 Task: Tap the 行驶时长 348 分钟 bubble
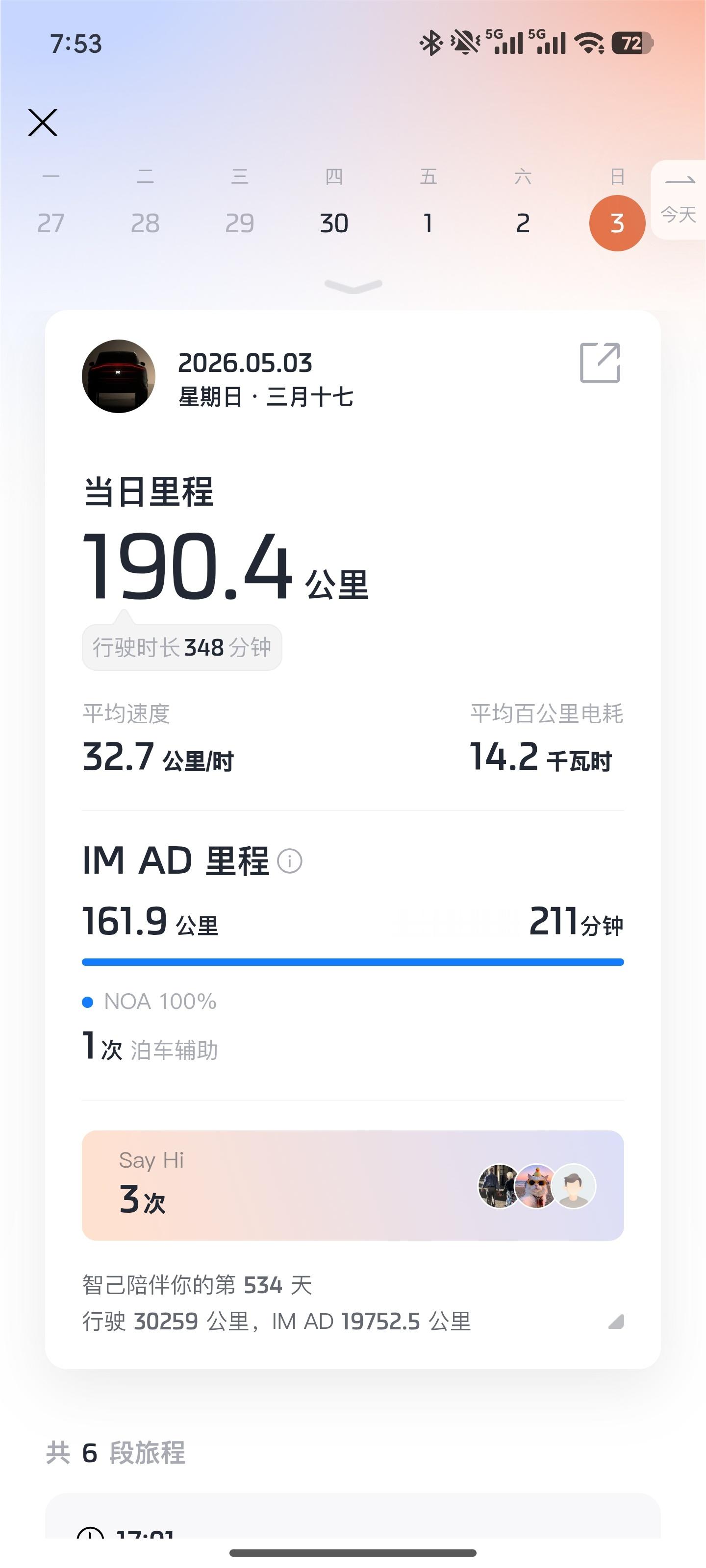click(x=182, y=647)
